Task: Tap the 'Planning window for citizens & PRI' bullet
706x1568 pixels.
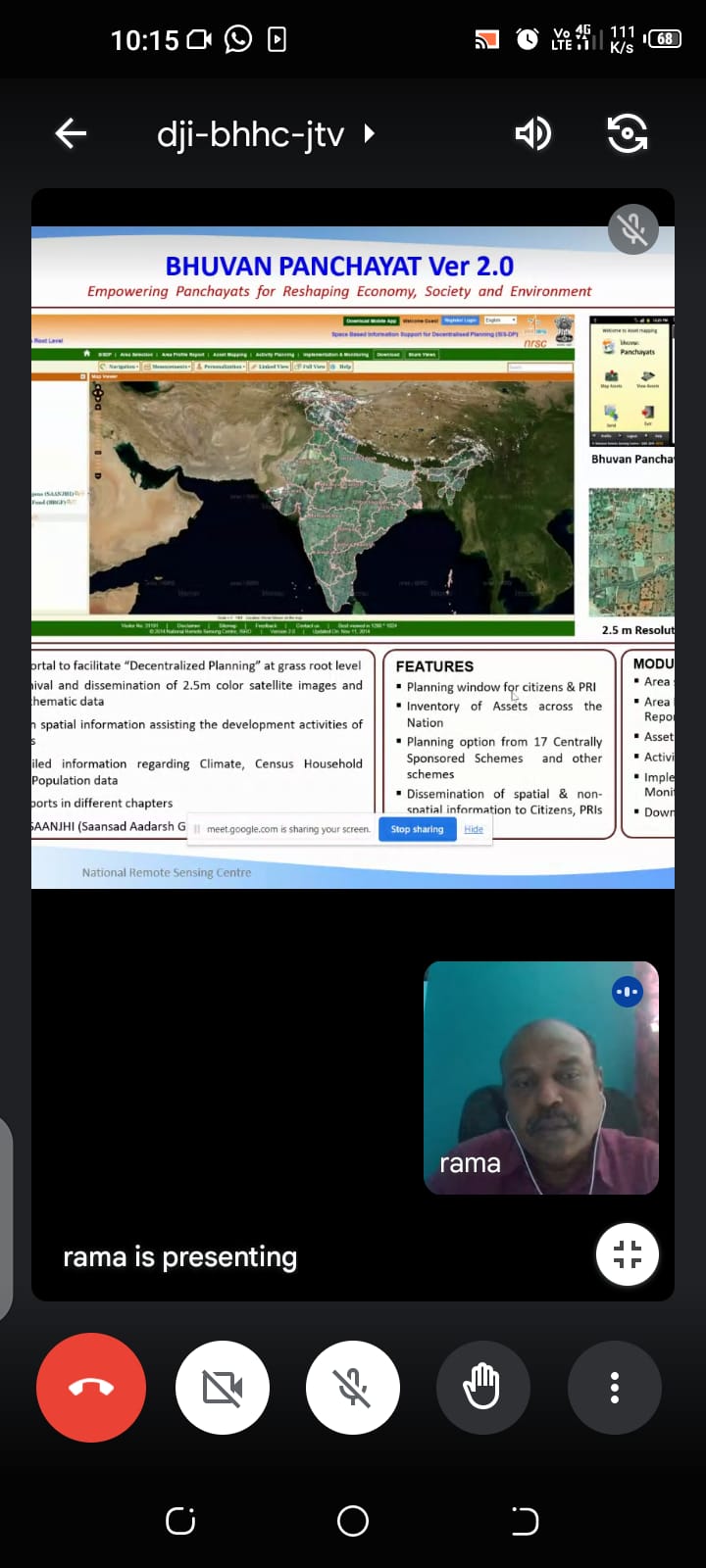Action: click(x=501, y=687)
